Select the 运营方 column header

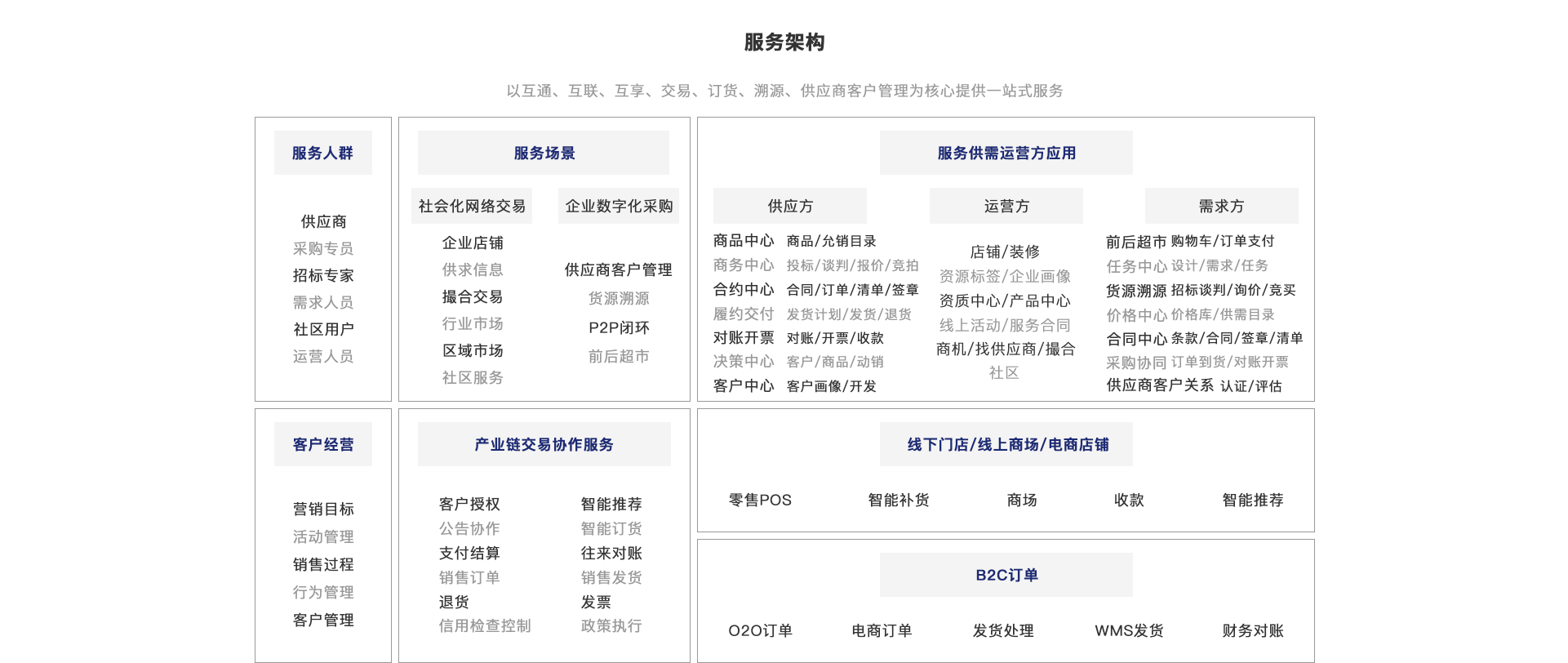1006,206
